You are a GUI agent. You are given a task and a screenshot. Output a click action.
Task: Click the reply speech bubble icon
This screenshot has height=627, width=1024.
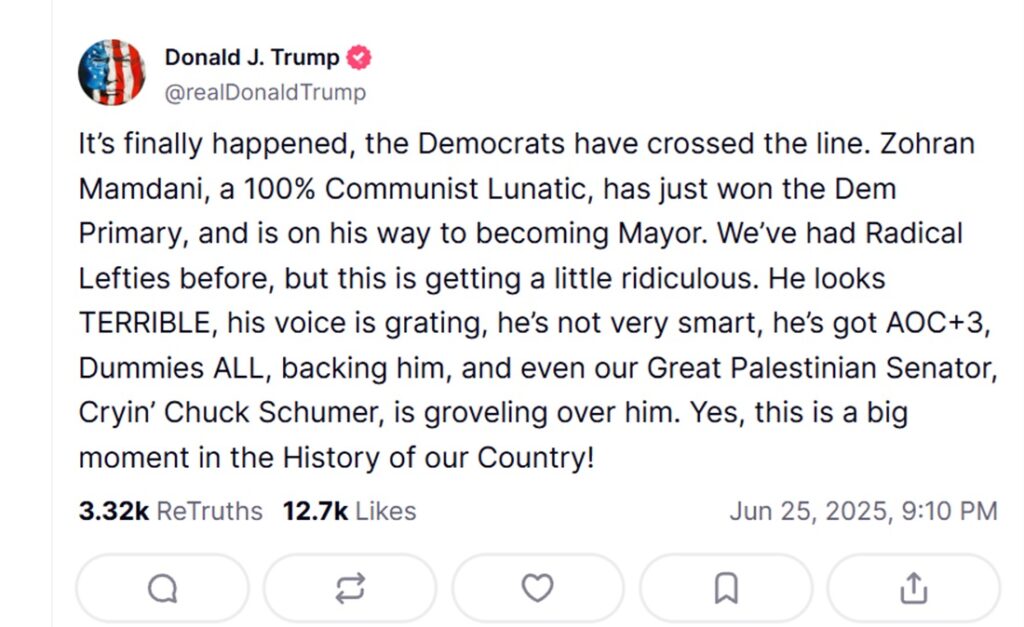(x=162, y=589)
